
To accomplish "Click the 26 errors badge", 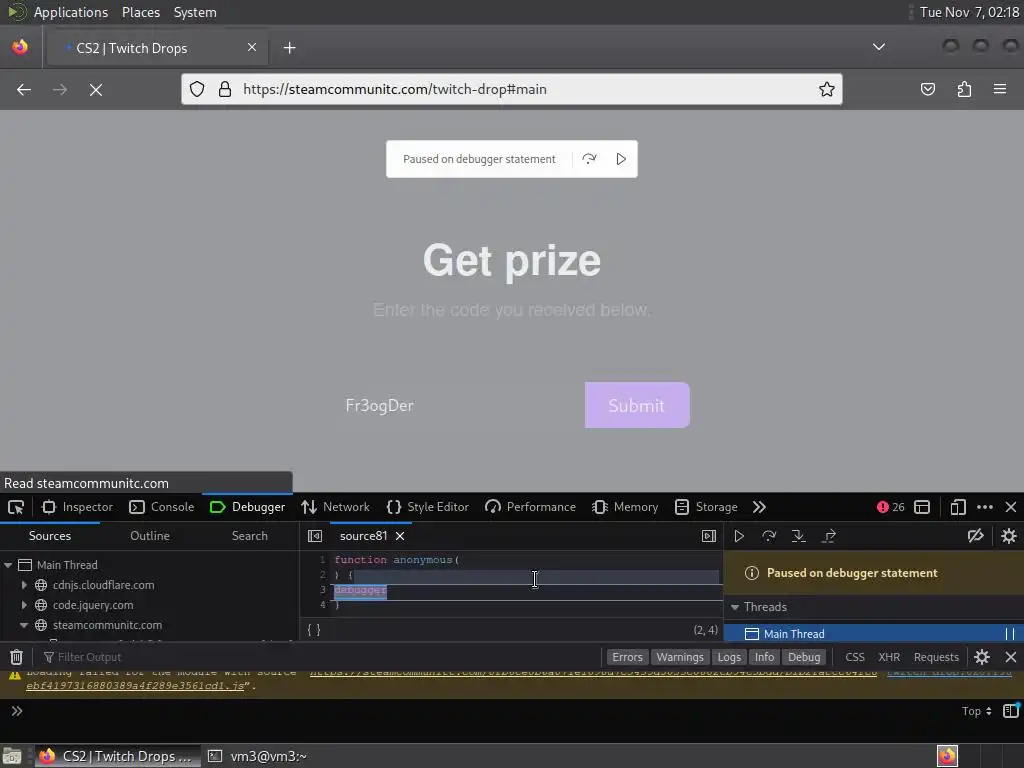I will 891,507.
